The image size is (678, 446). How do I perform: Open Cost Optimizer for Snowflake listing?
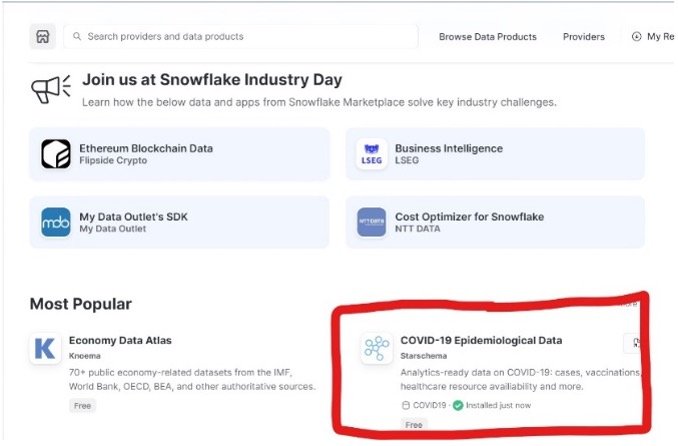495,222
